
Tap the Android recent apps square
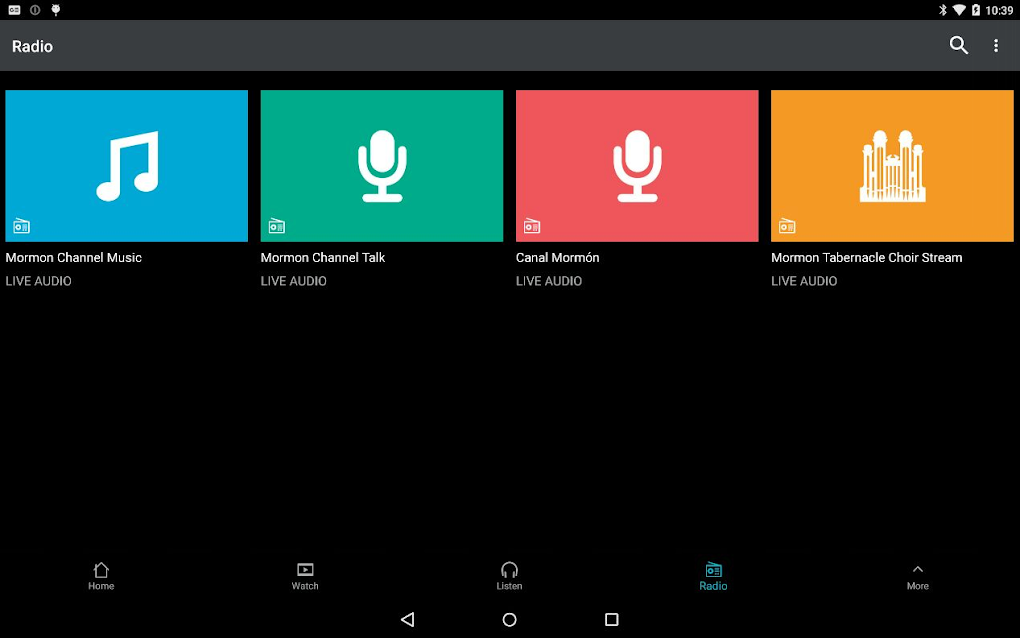[x=611, y=619]
